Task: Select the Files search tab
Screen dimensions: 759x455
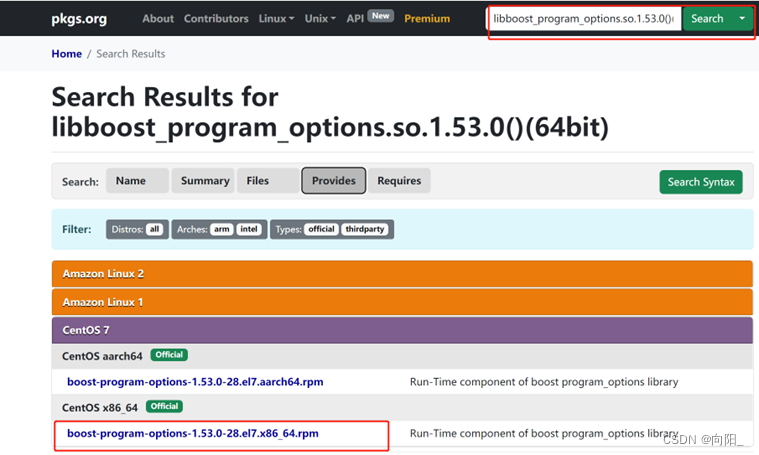Action: [x=268, y=181]
